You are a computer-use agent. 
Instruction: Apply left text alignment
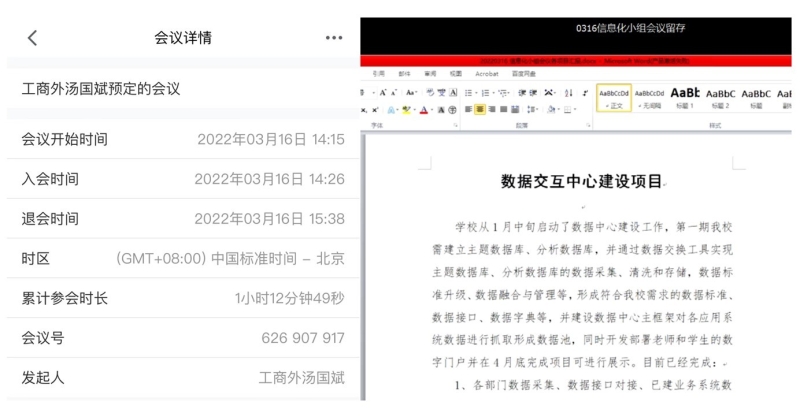pyautogui.click(x=468, y=110)
